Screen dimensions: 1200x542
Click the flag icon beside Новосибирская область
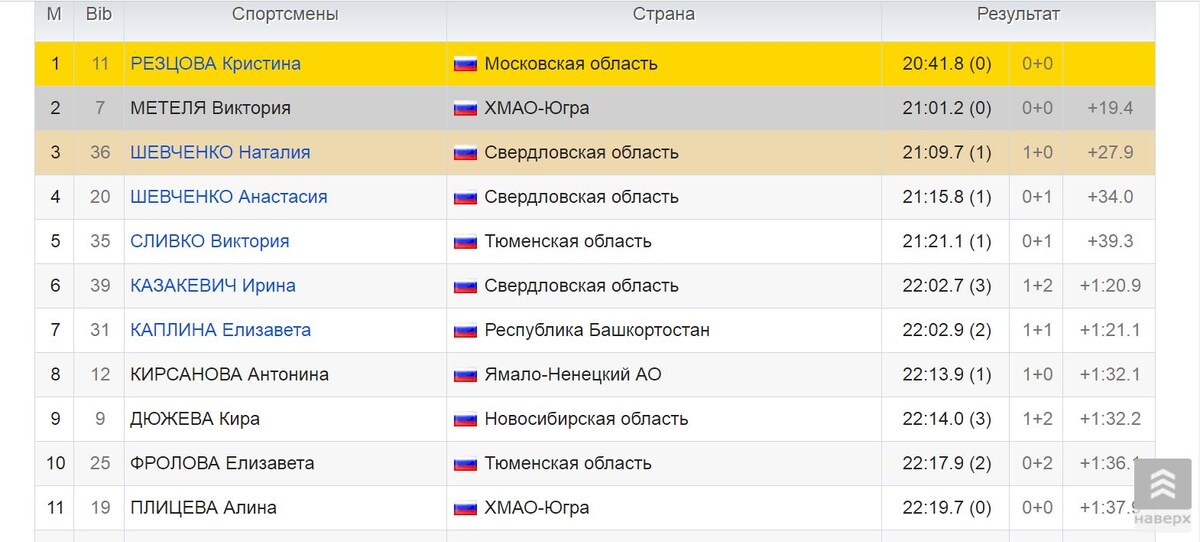pos(465,419)
